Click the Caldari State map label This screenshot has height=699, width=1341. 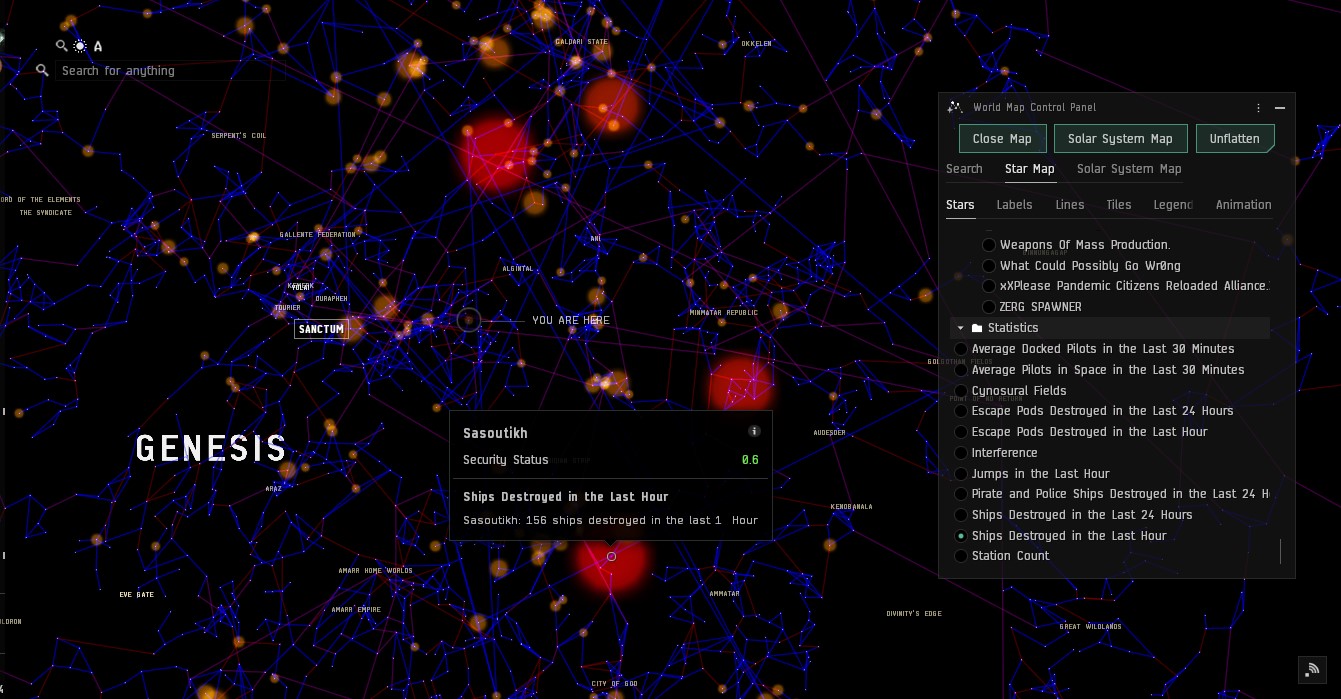(x=582, y=42)
